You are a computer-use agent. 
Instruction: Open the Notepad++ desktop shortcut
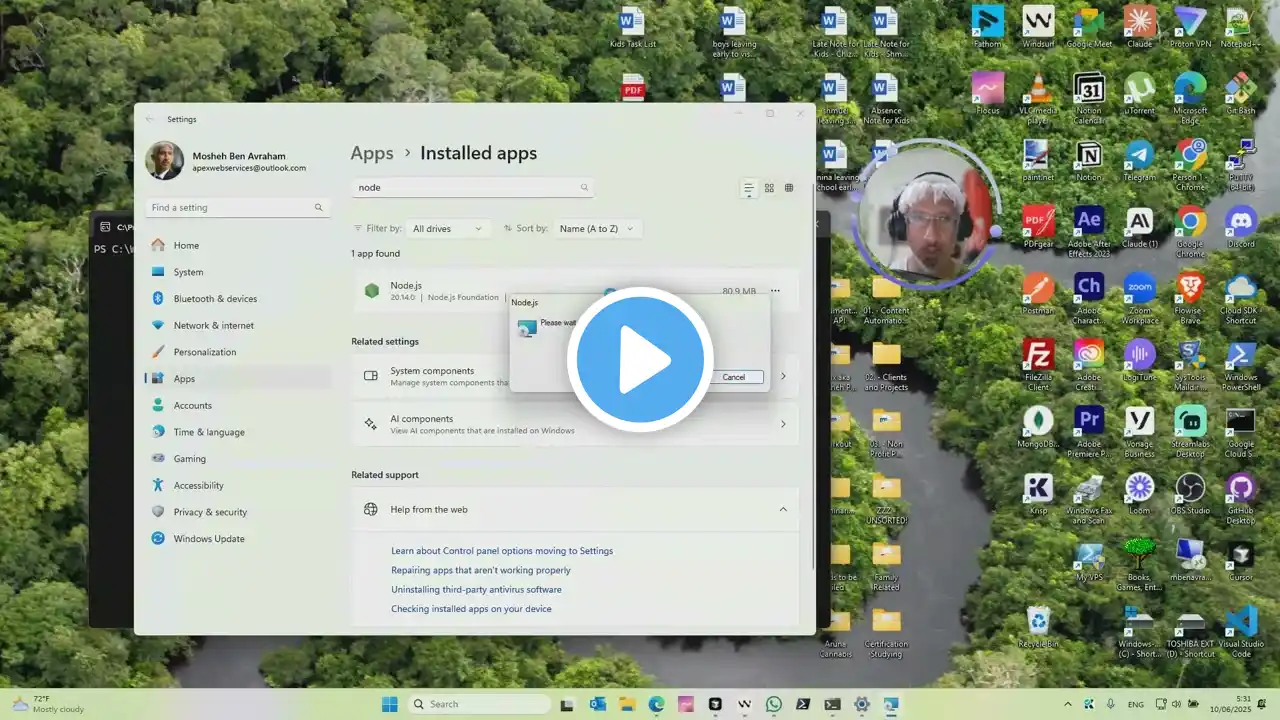click(1240, 27)
